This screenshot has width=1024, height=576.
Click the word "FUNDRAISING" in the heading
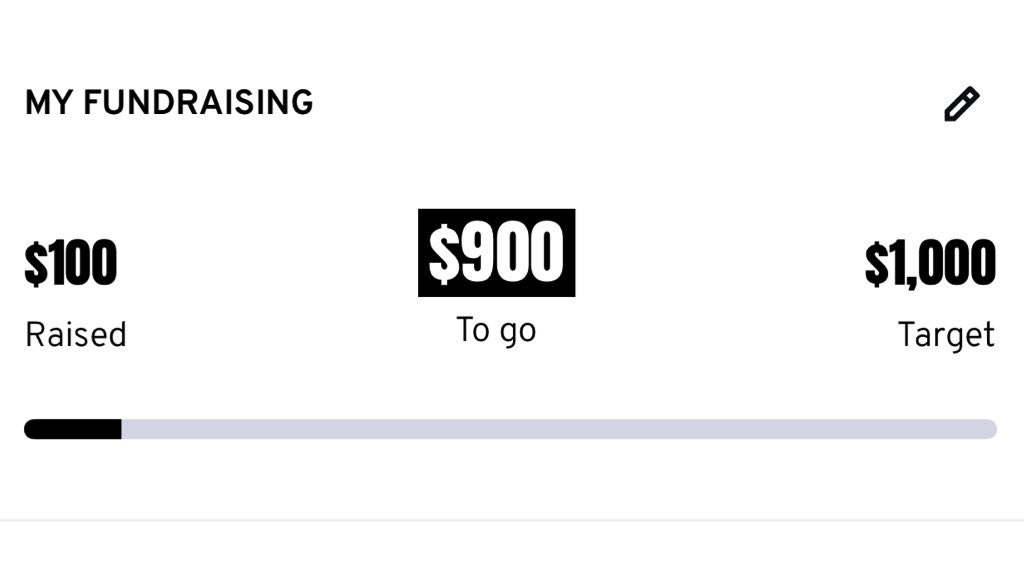click(x=198, y=103)
